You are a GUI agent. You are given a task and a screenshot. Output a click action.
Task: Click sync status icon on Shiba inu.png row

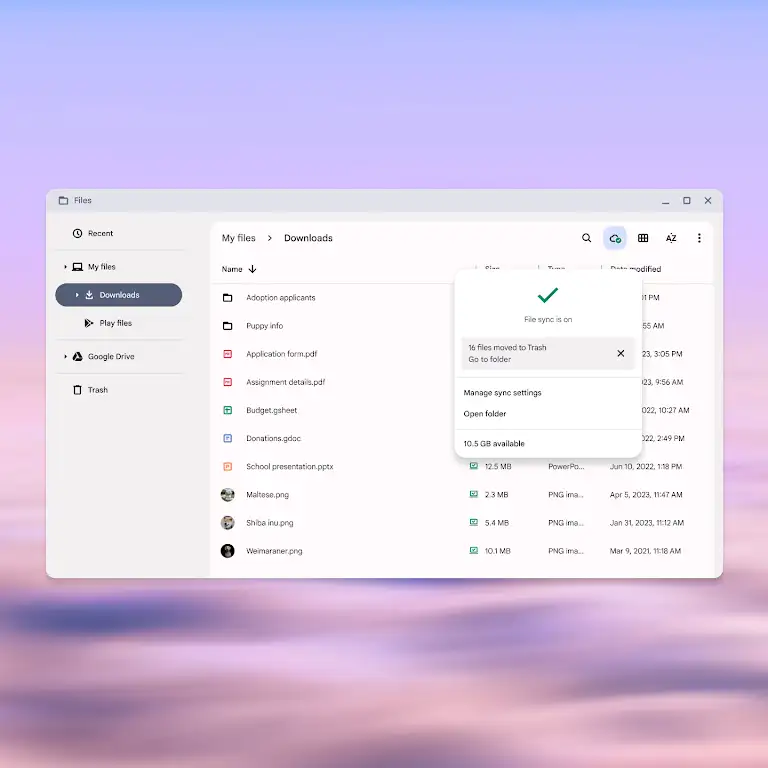pos(474,522)
